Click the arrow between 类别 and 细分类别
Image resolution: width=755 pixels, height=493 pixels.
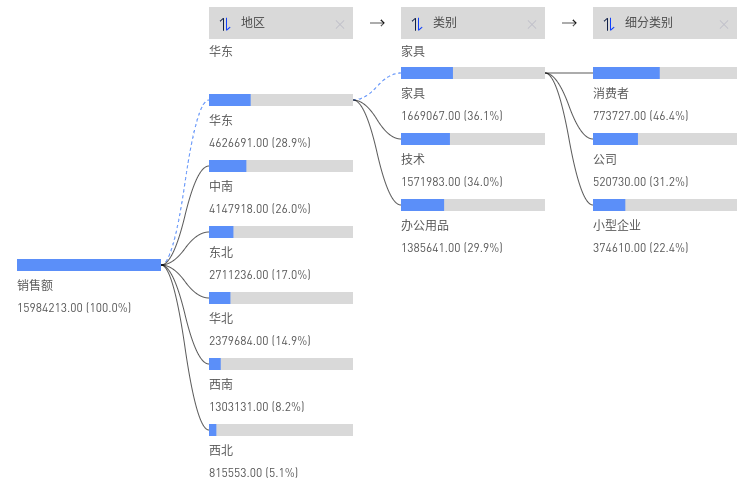tap(569, 22)
